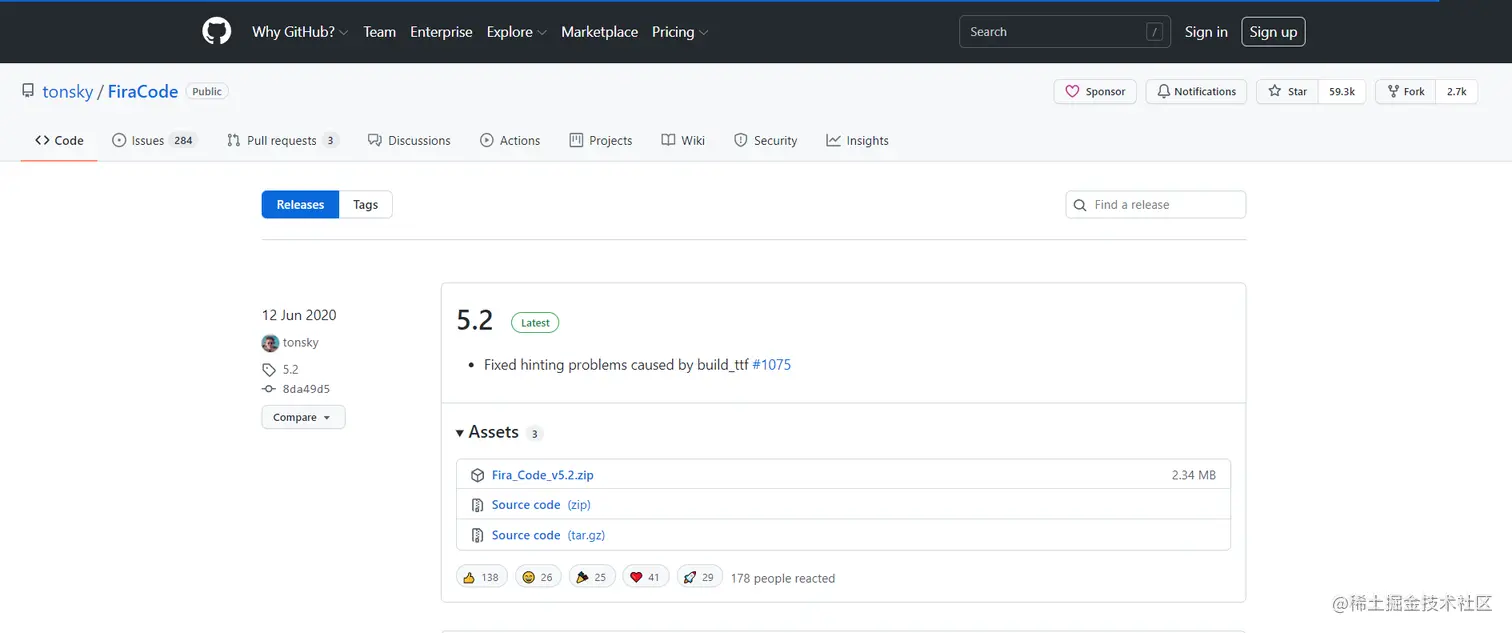Open issue #1075 link
The height and width of the screenshot is (633, 1512).
[x=771, y=365]
